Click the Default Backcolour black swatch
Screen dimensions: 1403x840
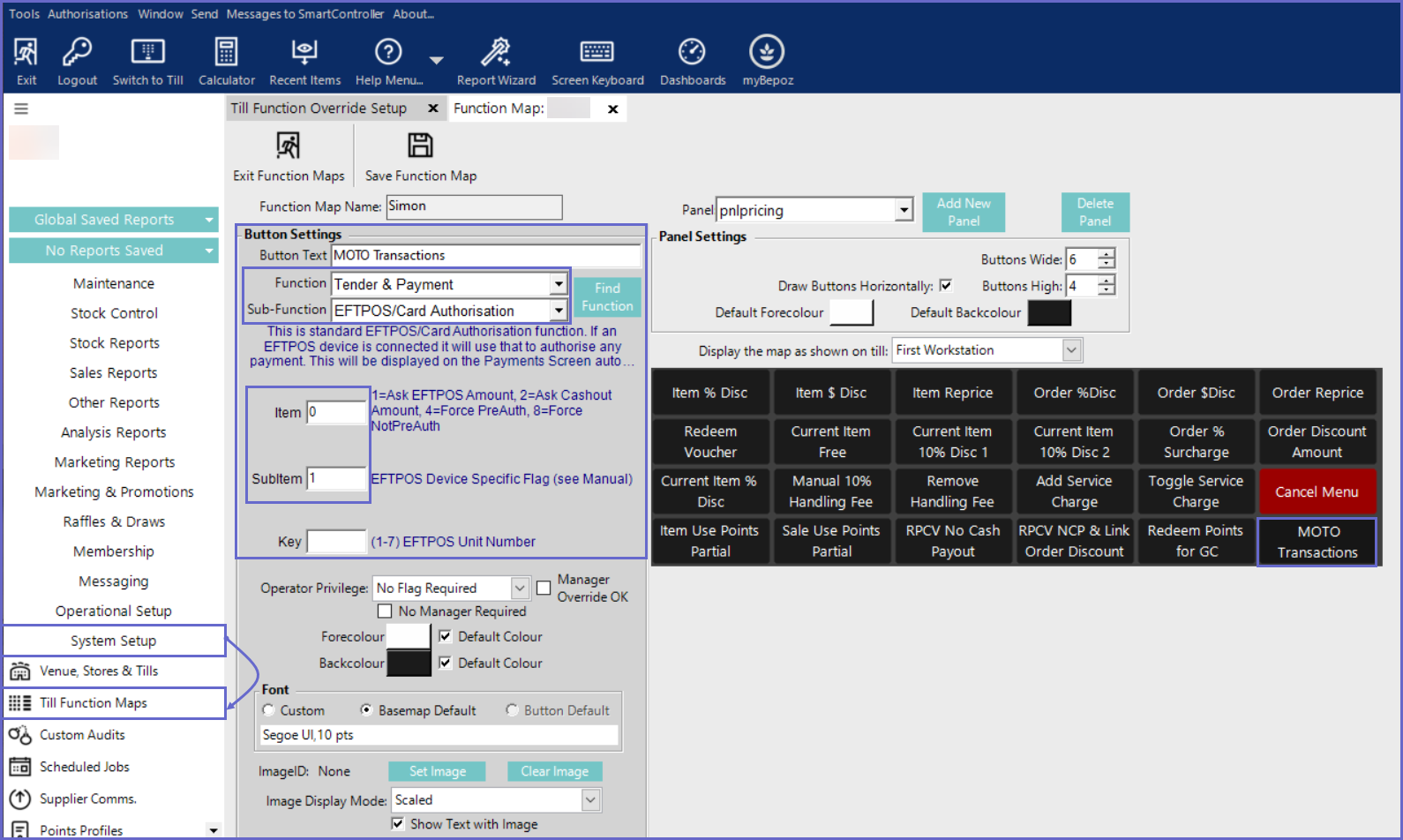tap(1049, 313)
